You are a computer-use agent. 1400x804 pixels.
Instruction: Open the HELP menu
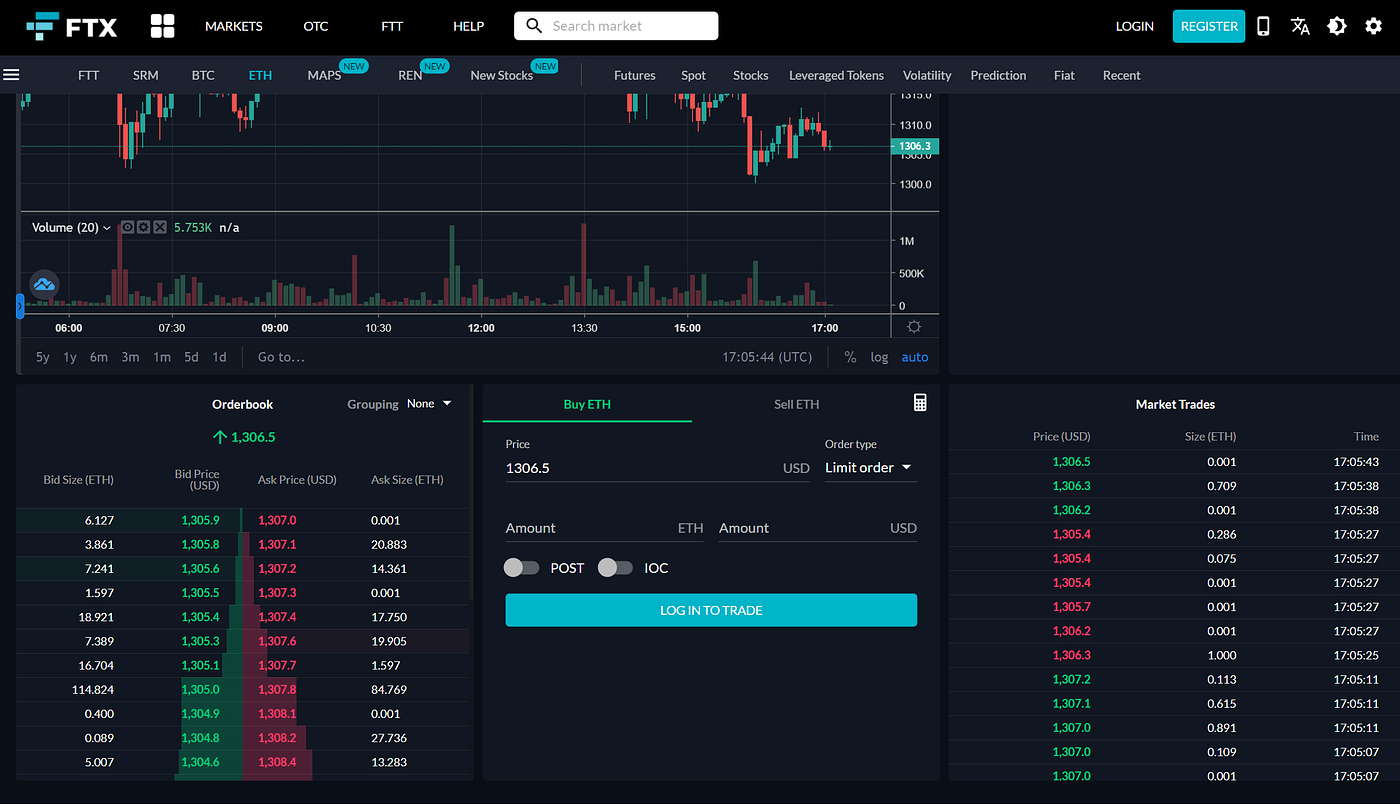(468, 26)
